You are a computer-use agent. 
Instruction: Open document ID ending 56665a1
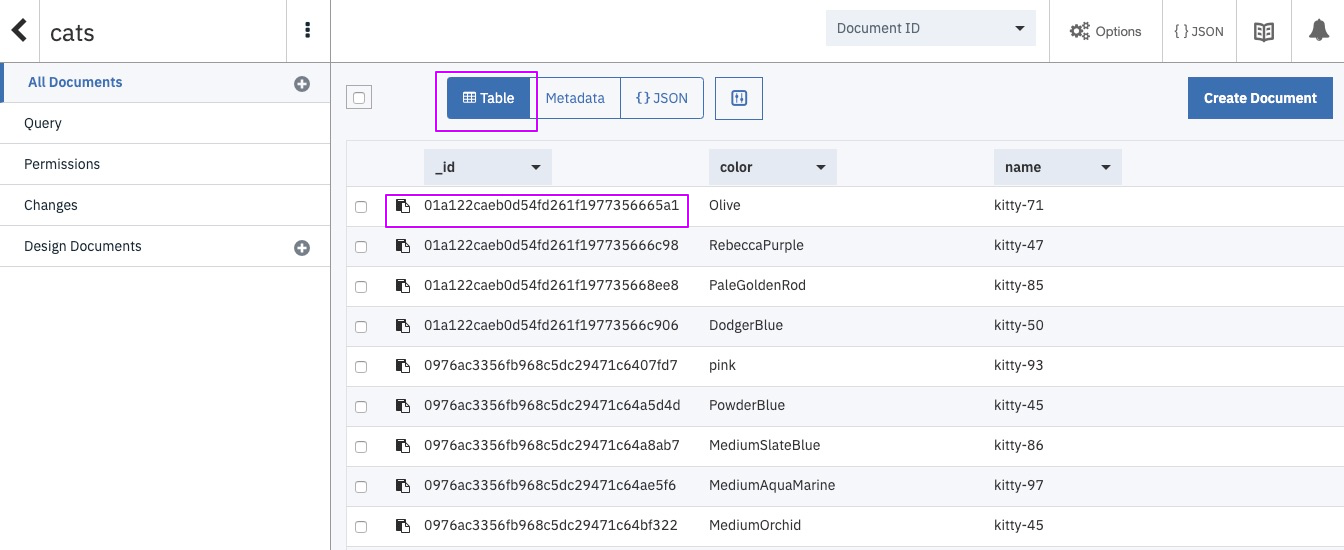click(551, 205)
